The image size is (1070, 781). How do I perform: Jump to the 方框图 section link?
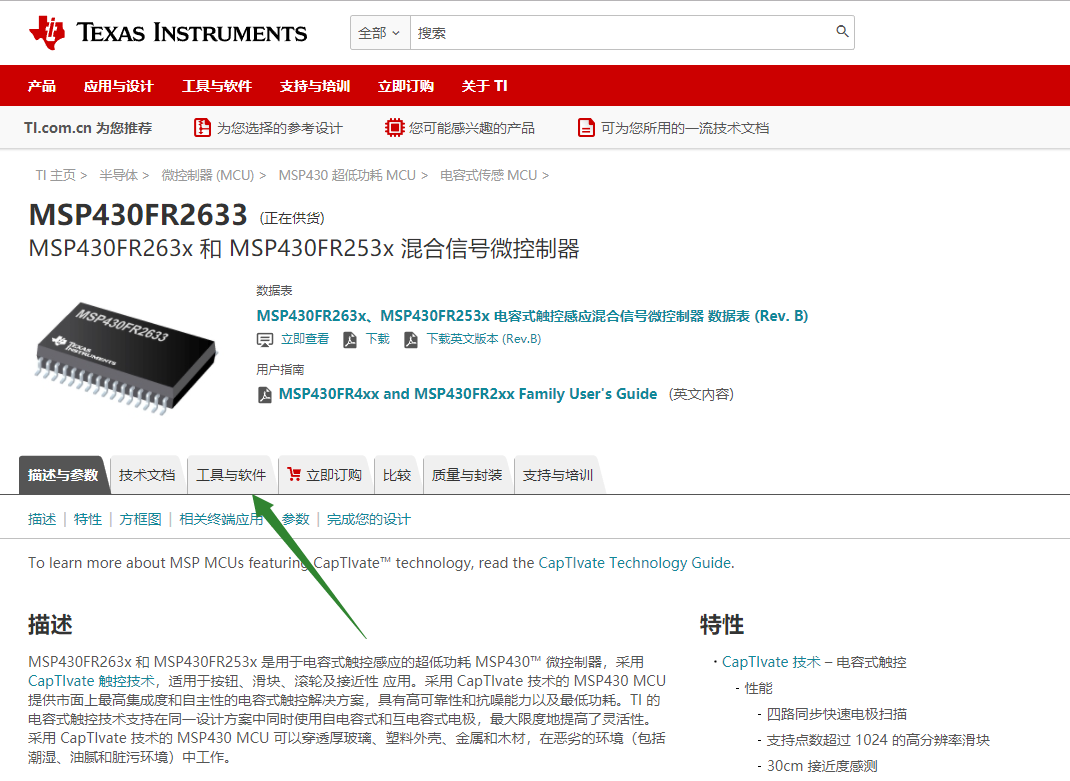click(x=141, y=520)
